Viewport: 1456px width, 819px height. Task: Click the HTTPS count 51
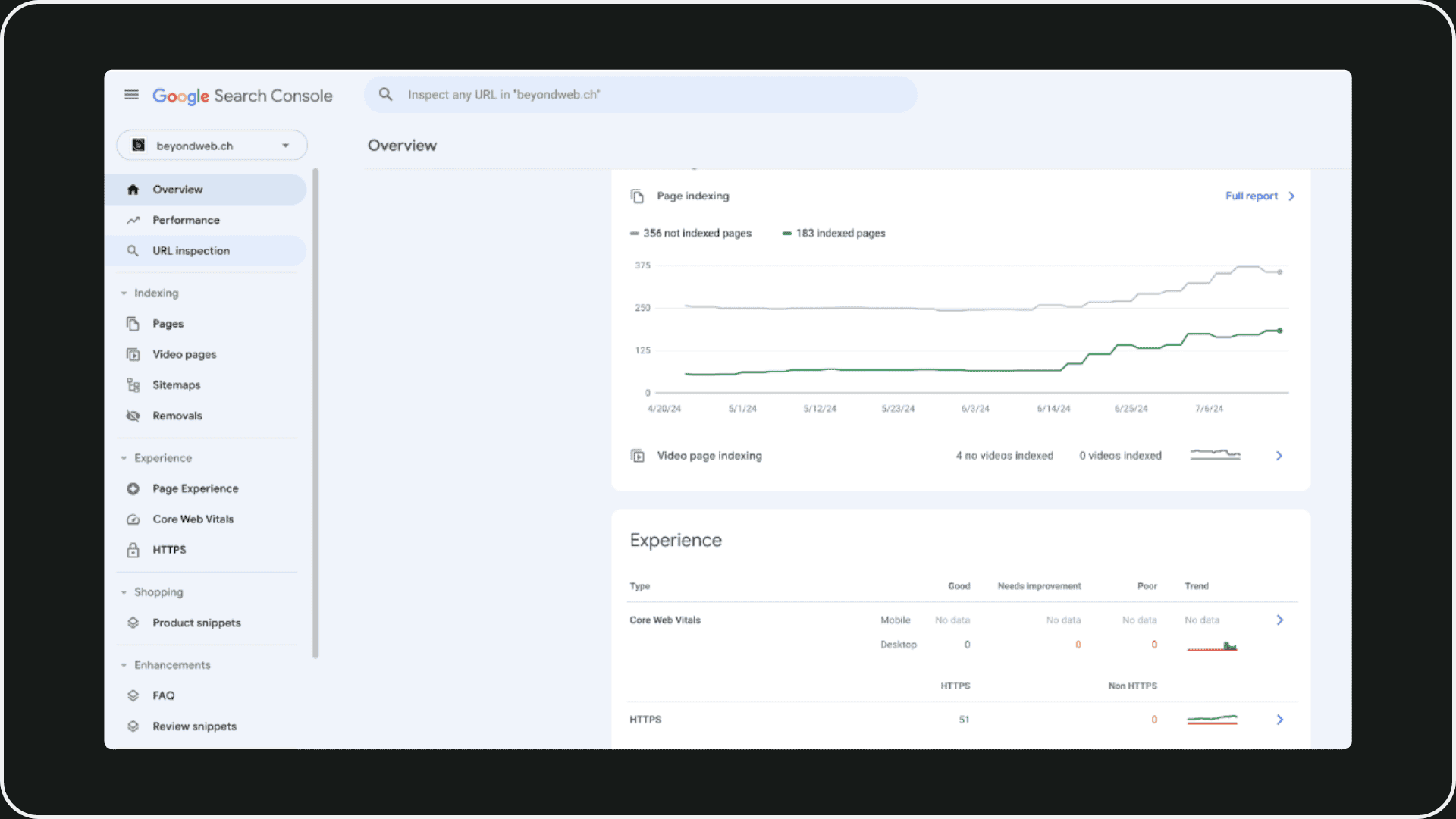tap(964, 720)
